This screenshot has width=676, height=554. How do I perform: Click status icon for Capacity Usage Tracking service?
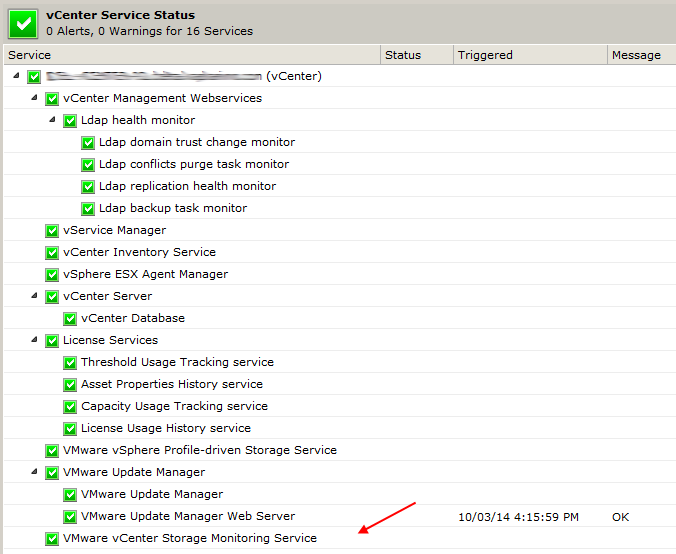click(70, 407)
